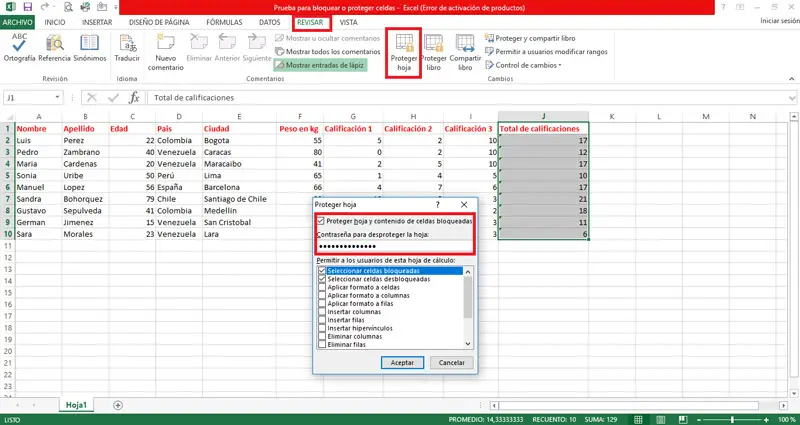Image resolution: width=800 pixels, height=425 pixels.
Task: Close the Proteger hoja dialog
Action: tap(464, 205)
